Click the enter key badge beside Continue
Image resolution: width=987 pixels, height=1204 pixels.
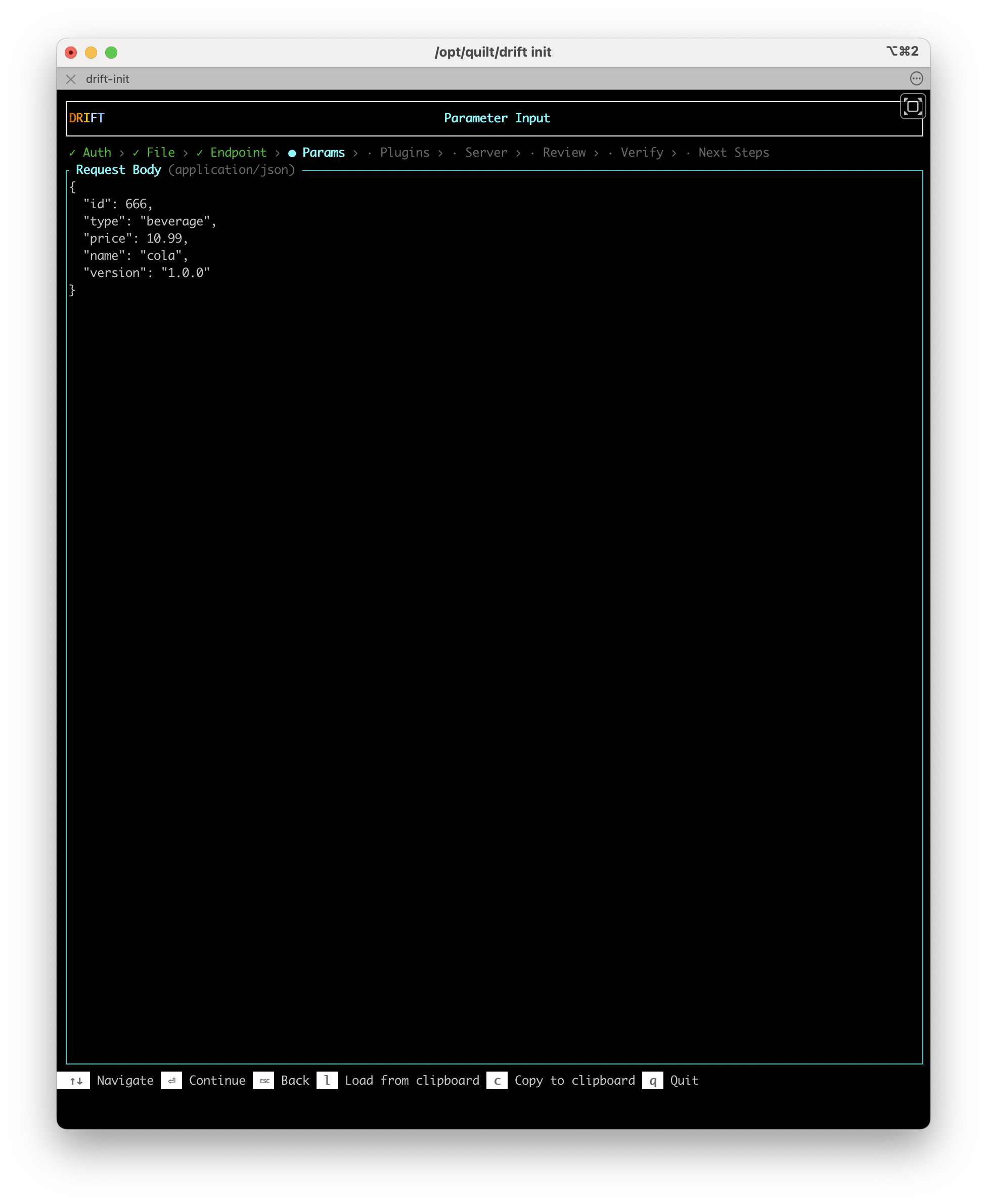point(172,1080)
